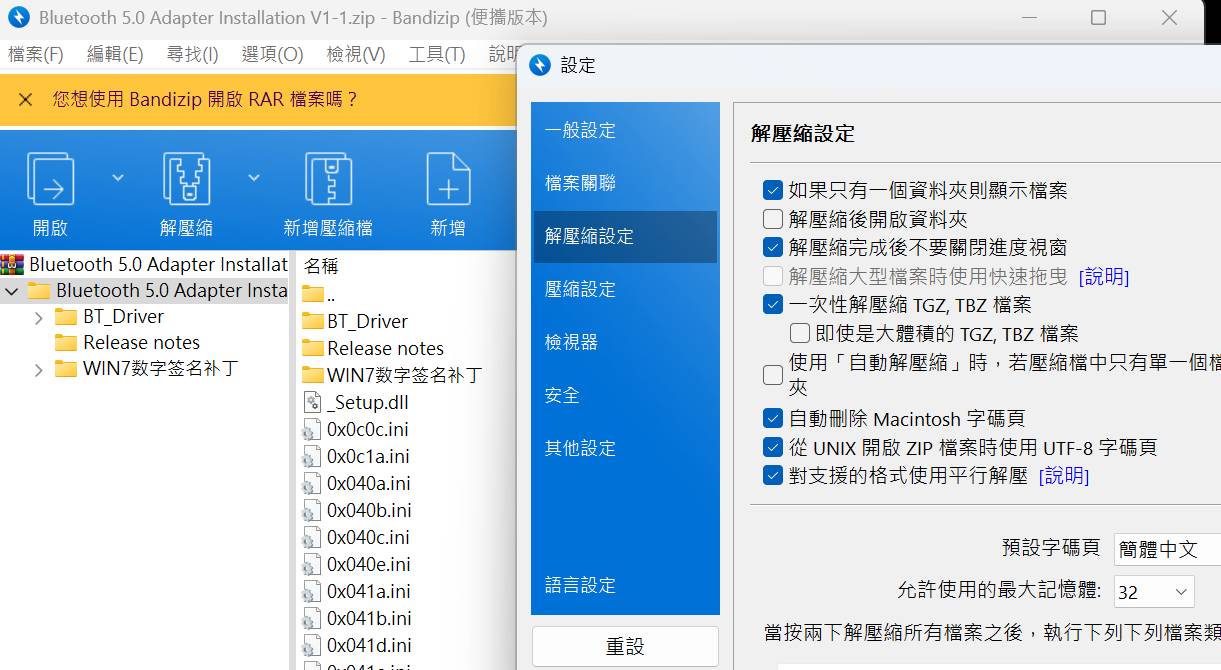Viewport: 1221px width, 670px height.
Task: Click the Bandizip logo in the title bar
Action: 18,18
